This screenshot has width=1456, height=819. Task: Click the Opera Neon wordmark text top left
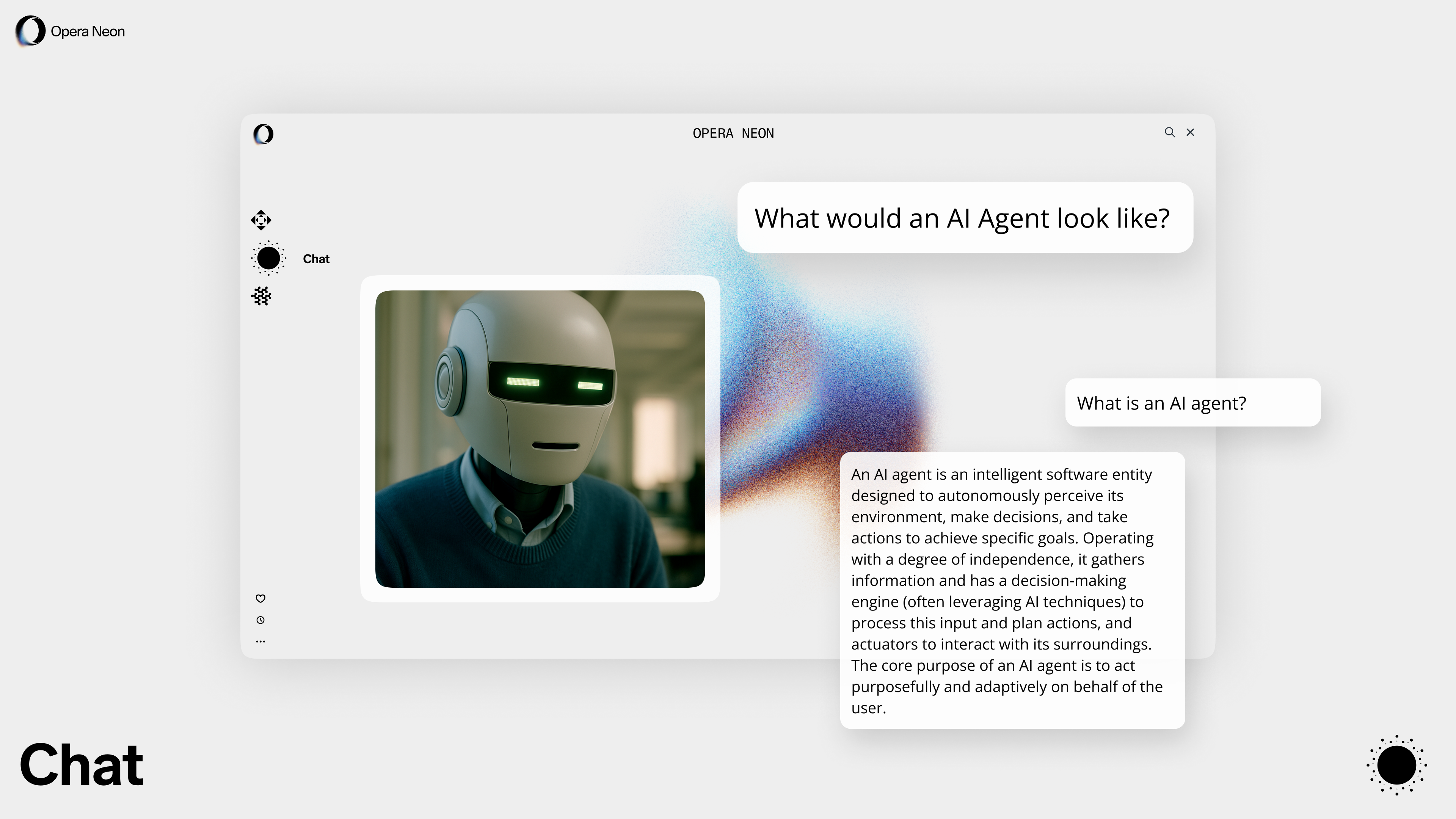point(88,31)
